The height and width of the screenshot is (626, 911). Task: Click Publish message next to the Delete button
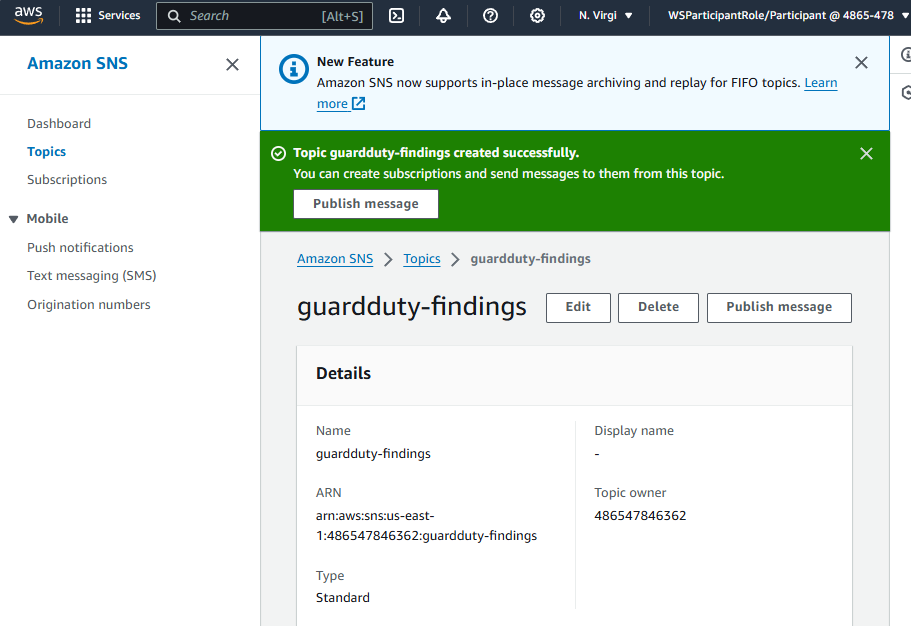point(779,307)
